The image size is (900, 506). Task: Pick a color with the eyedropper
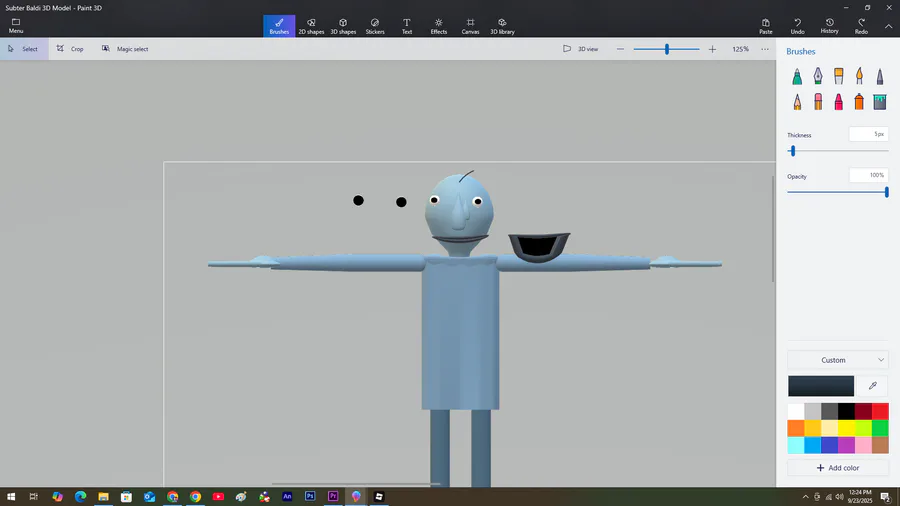point(872,386)
